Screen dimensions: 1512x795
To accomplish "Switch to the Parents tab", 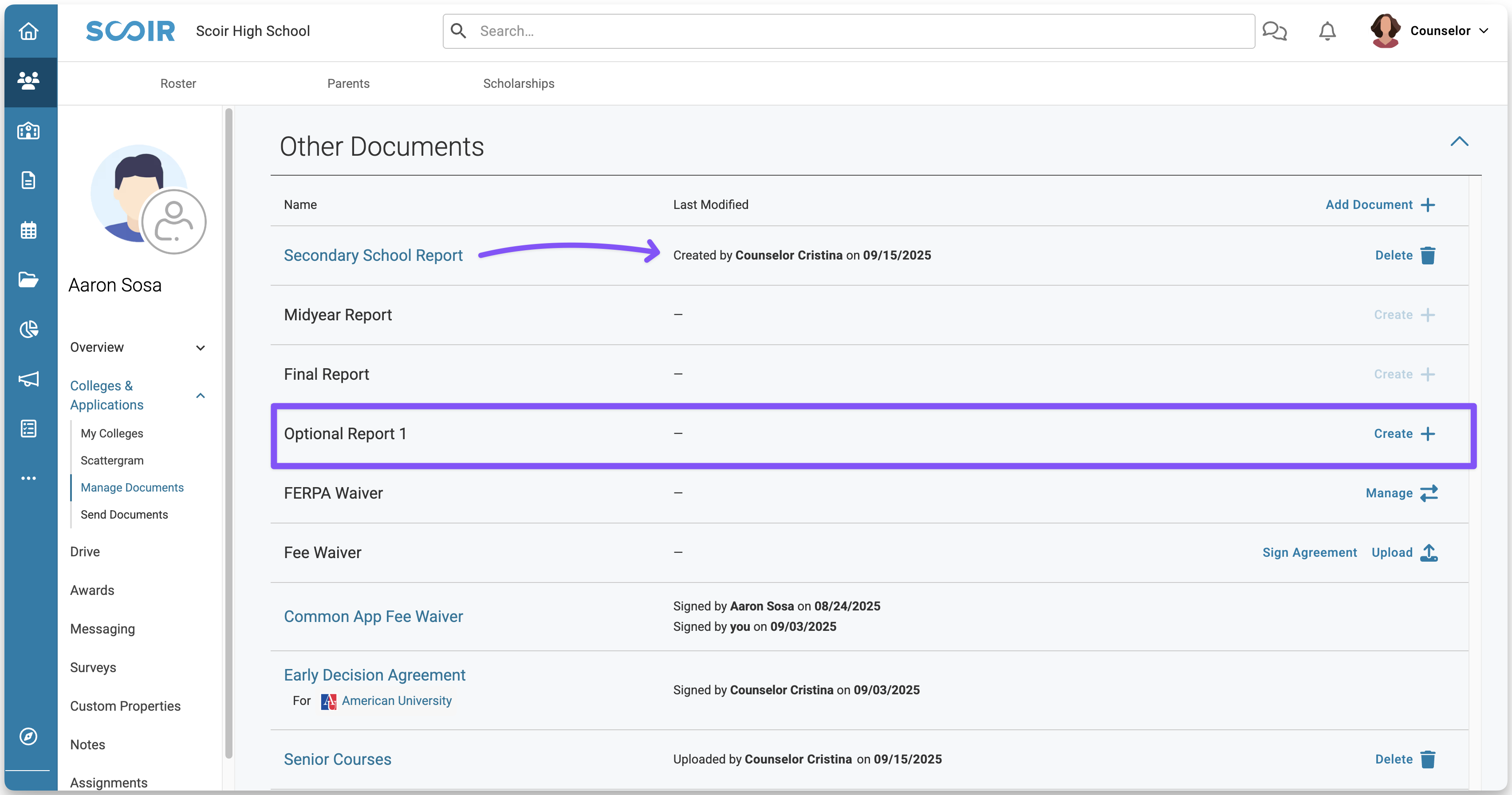I will click(348, 83).
